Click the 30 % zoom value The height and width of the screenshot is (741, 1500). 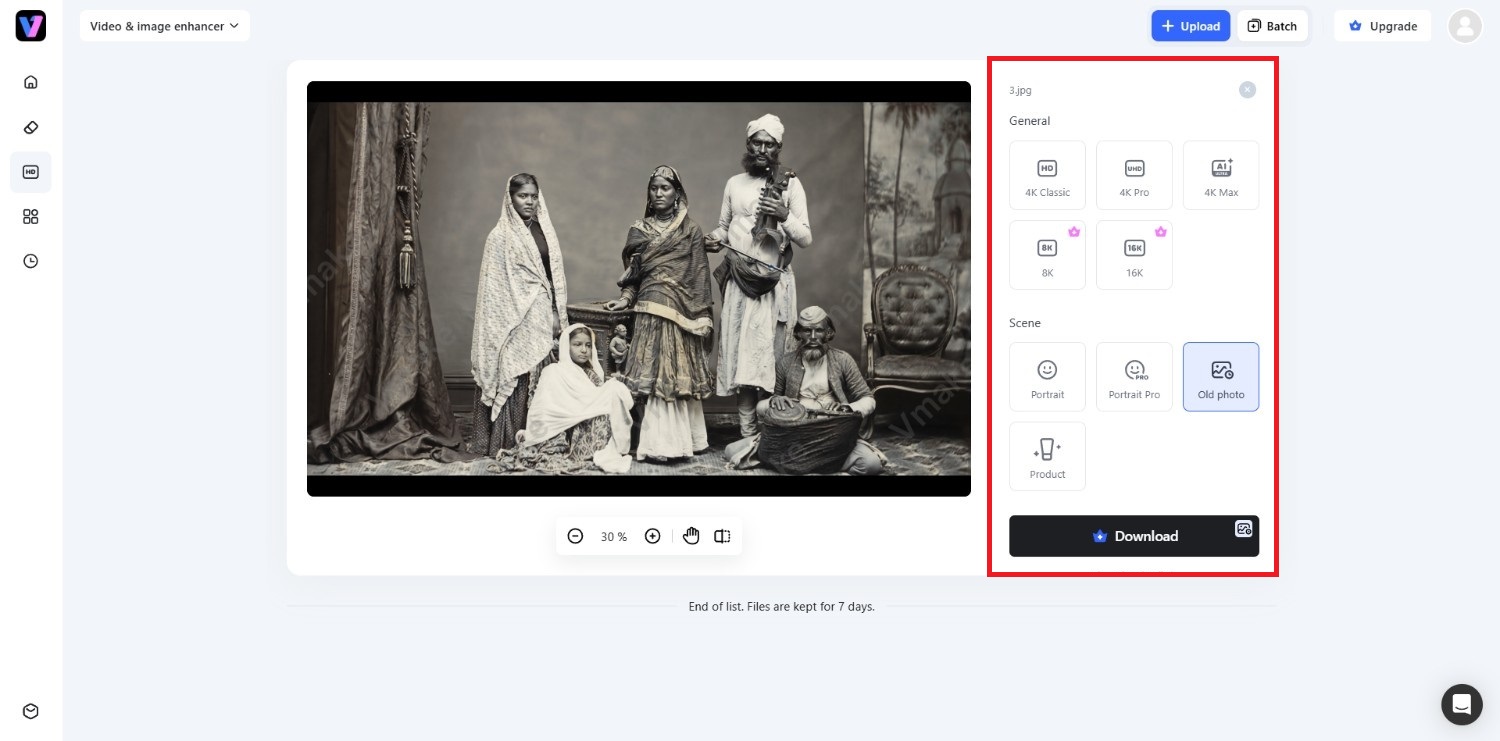614,537
